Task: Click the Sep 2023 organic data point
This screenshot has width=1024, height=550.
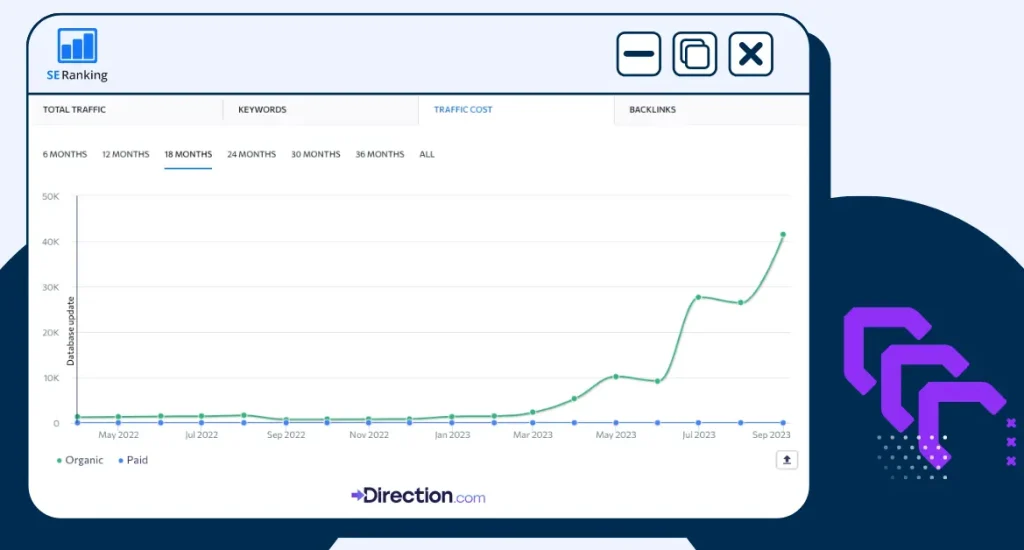Action: click(783, 235)
